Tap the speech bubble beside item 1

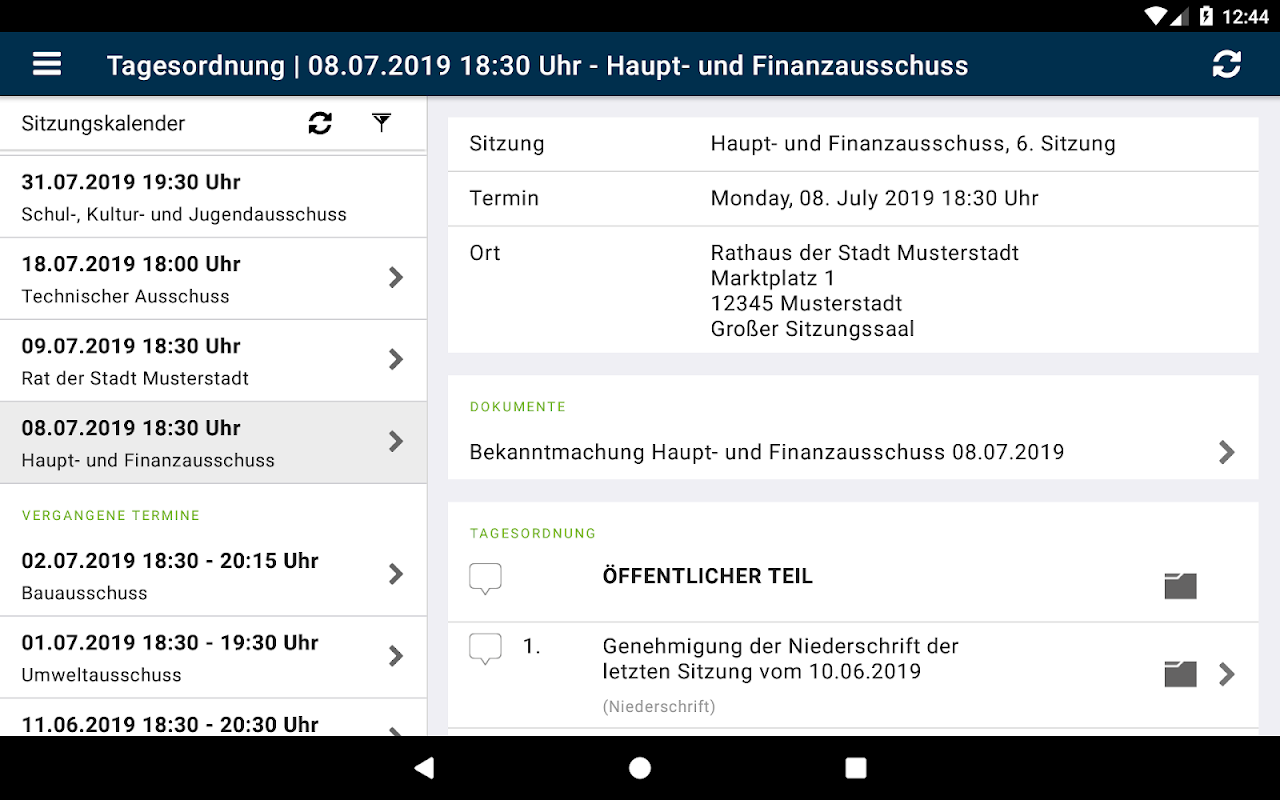pos(485,649)
